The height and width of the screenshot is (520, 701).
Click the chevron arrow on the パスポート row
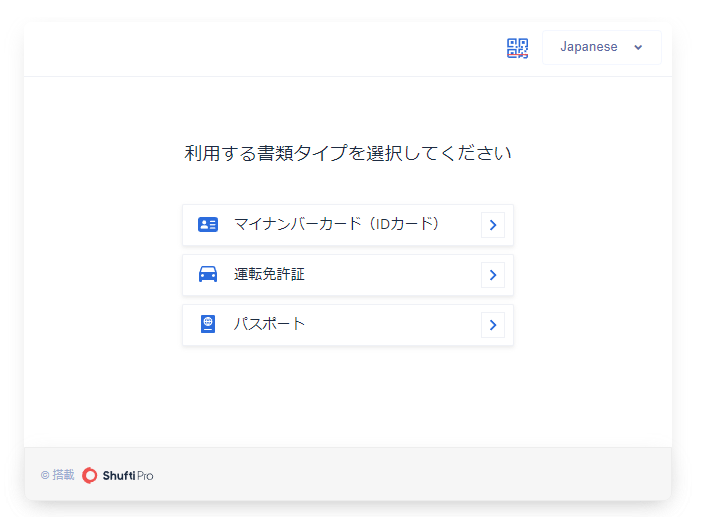pos(493,325)
